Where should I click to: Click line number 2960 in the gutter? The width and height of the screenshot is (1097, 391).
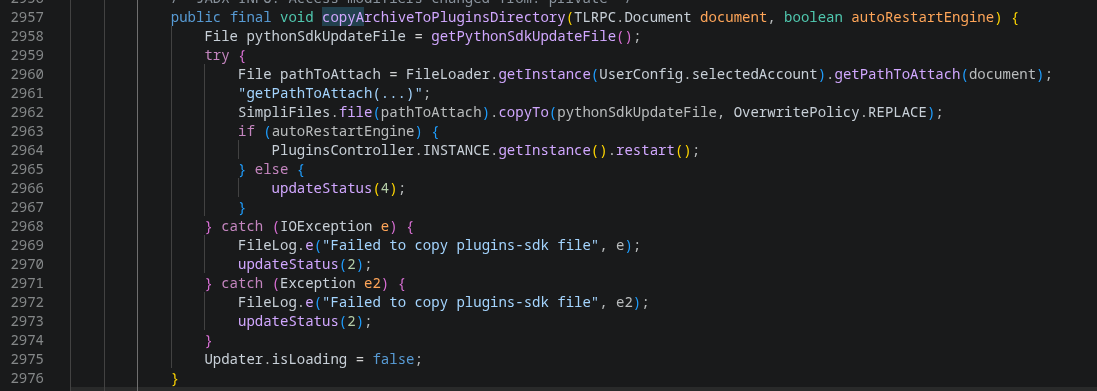[27, 74]
